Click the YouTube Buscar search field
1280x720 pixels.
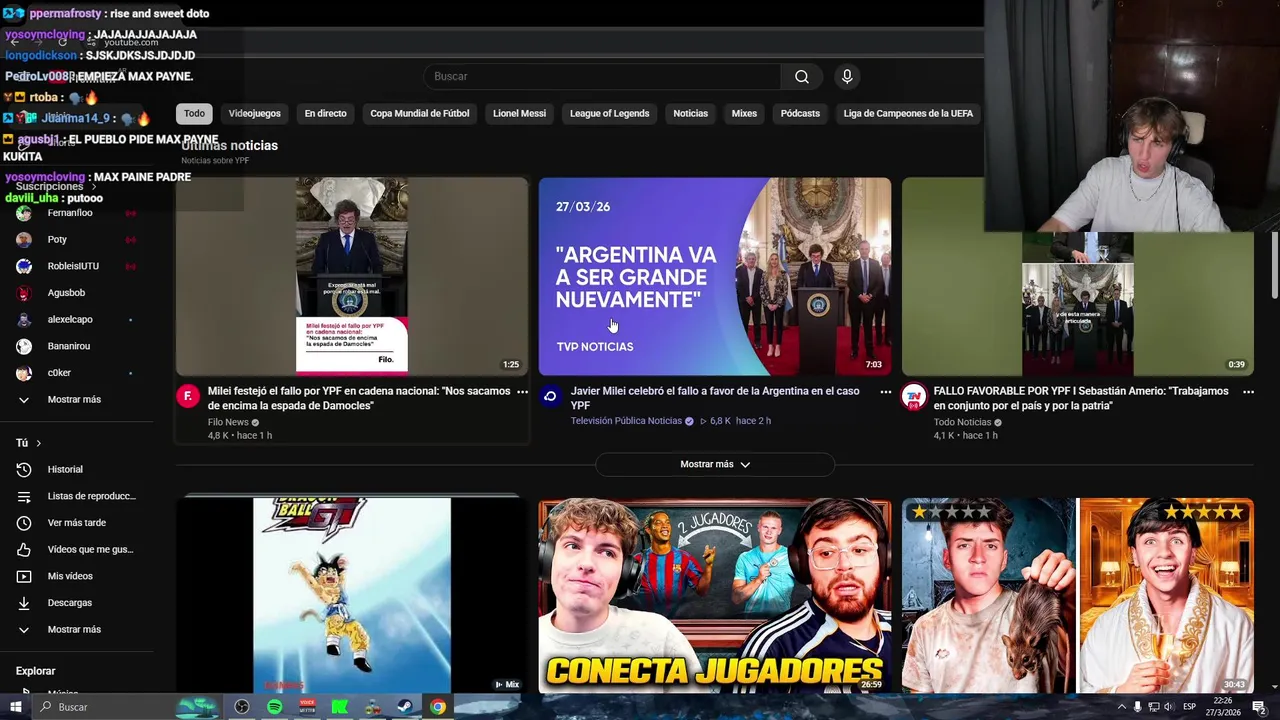click(x=602, y=77)
